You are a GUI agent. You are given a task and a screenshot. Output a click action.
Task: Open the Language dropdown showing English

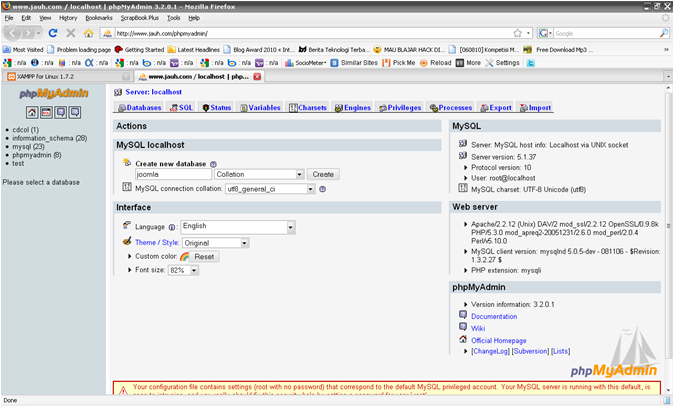point(238,227)
